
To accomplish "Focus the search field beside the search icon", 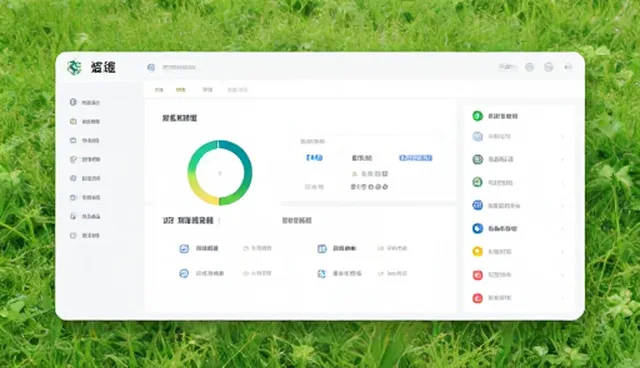I will click(x=179, y=67).
